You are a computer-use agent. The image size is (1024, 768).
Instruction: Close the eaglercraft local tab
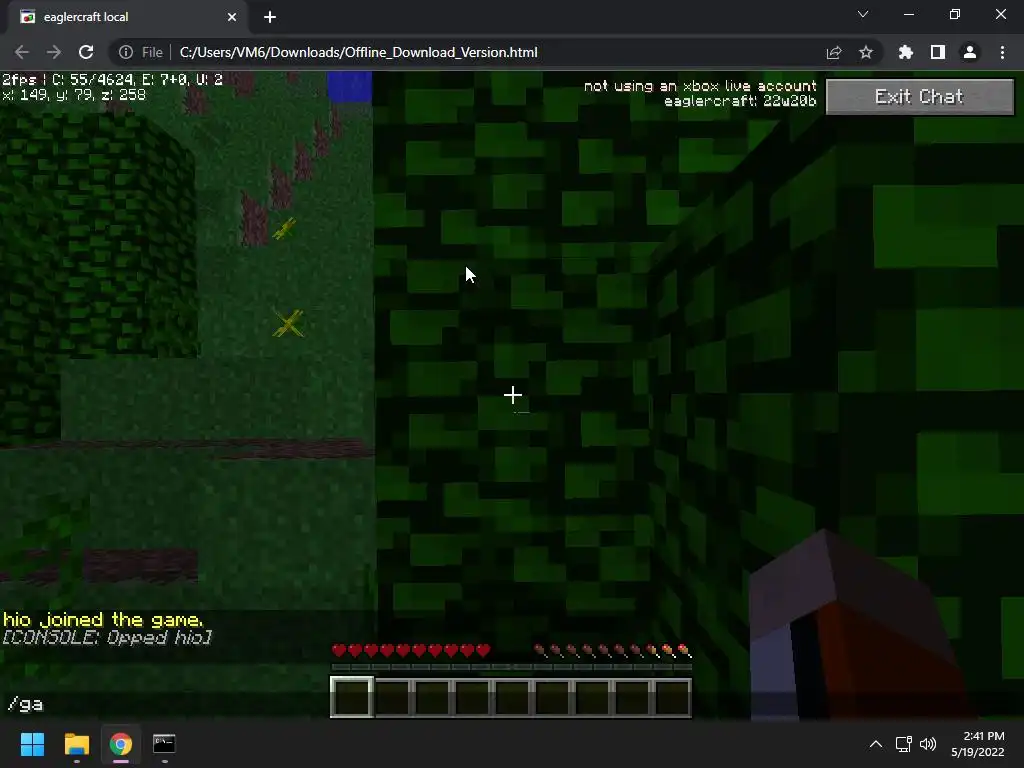tap(232, 18)
